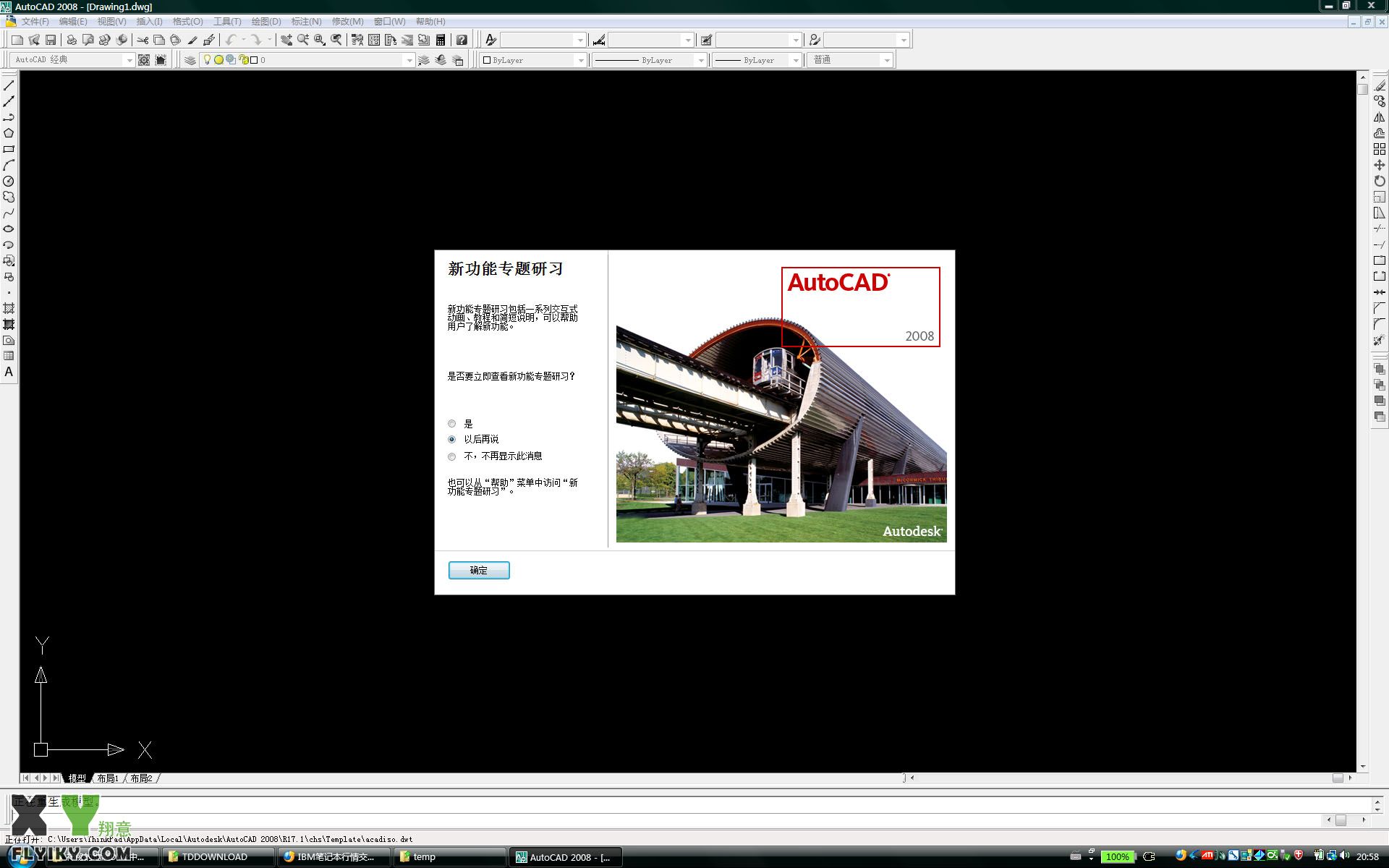Viewport: 1389px width, 868px height.
Task: Click the Plot print icon
Action: point(72,40)
